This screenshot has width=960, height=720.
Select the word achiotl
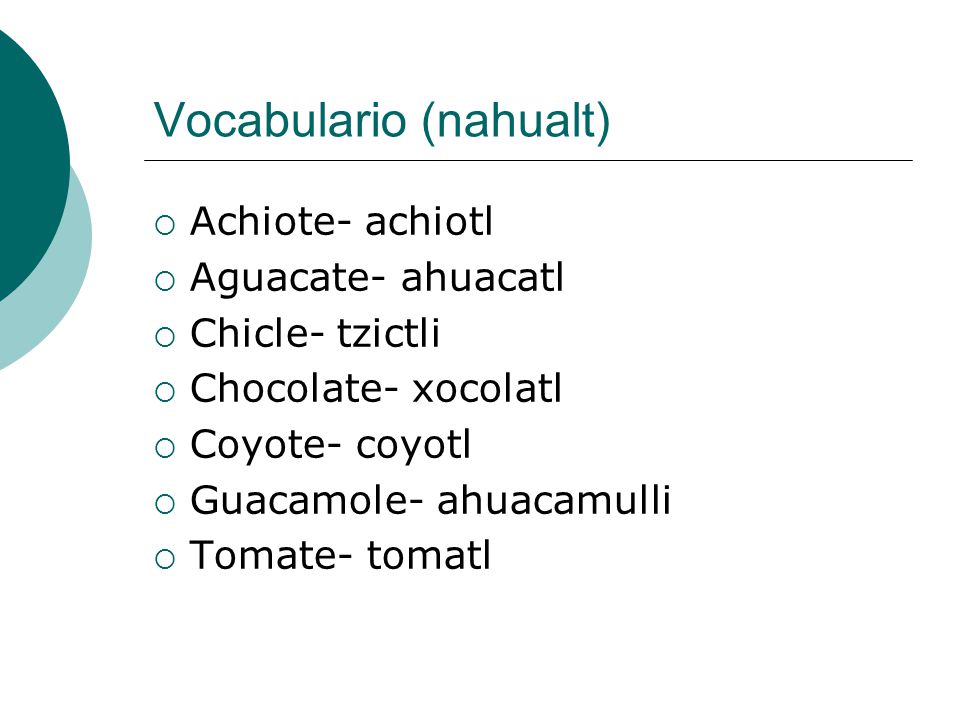[429, 221]
